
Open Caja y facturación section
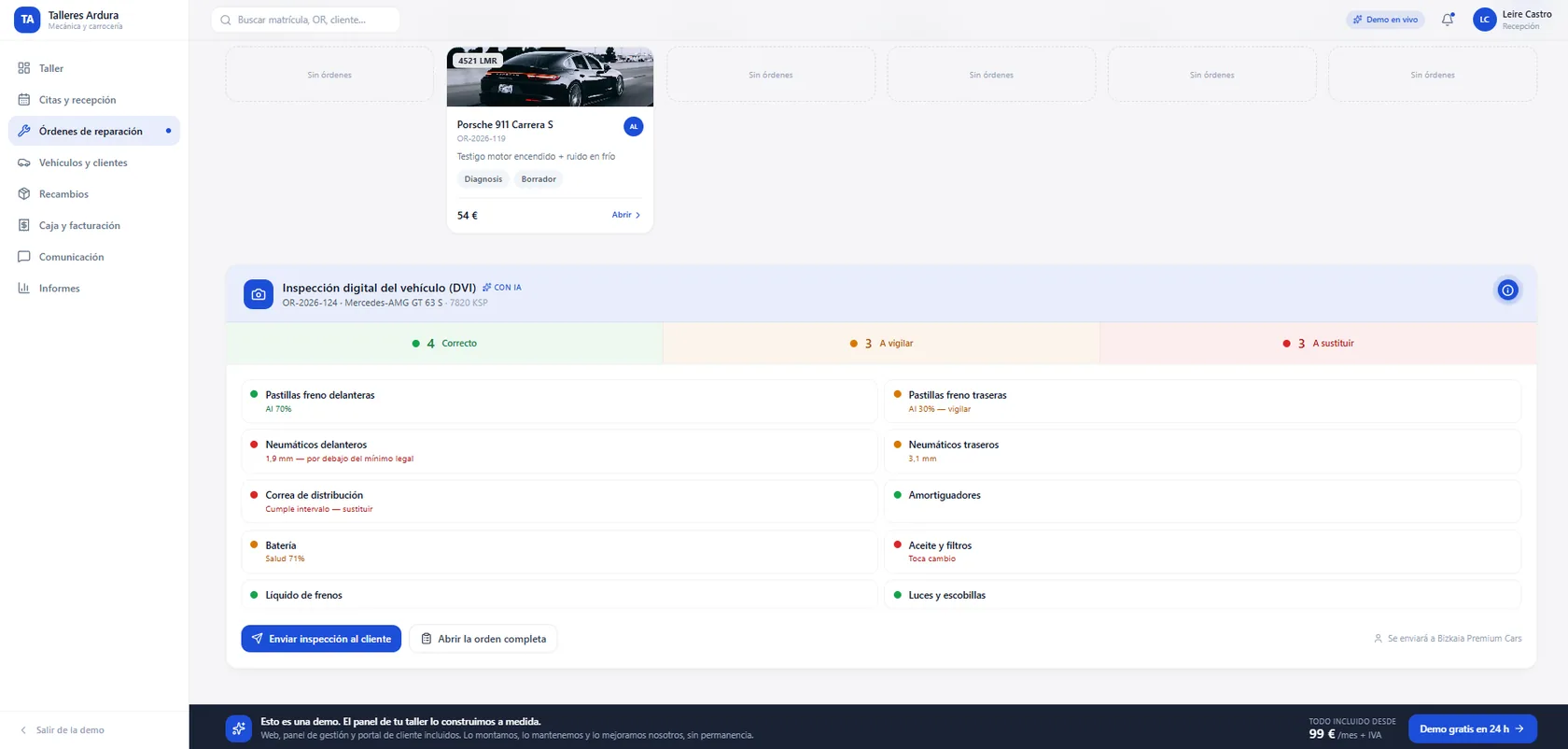tap(93, 225)
